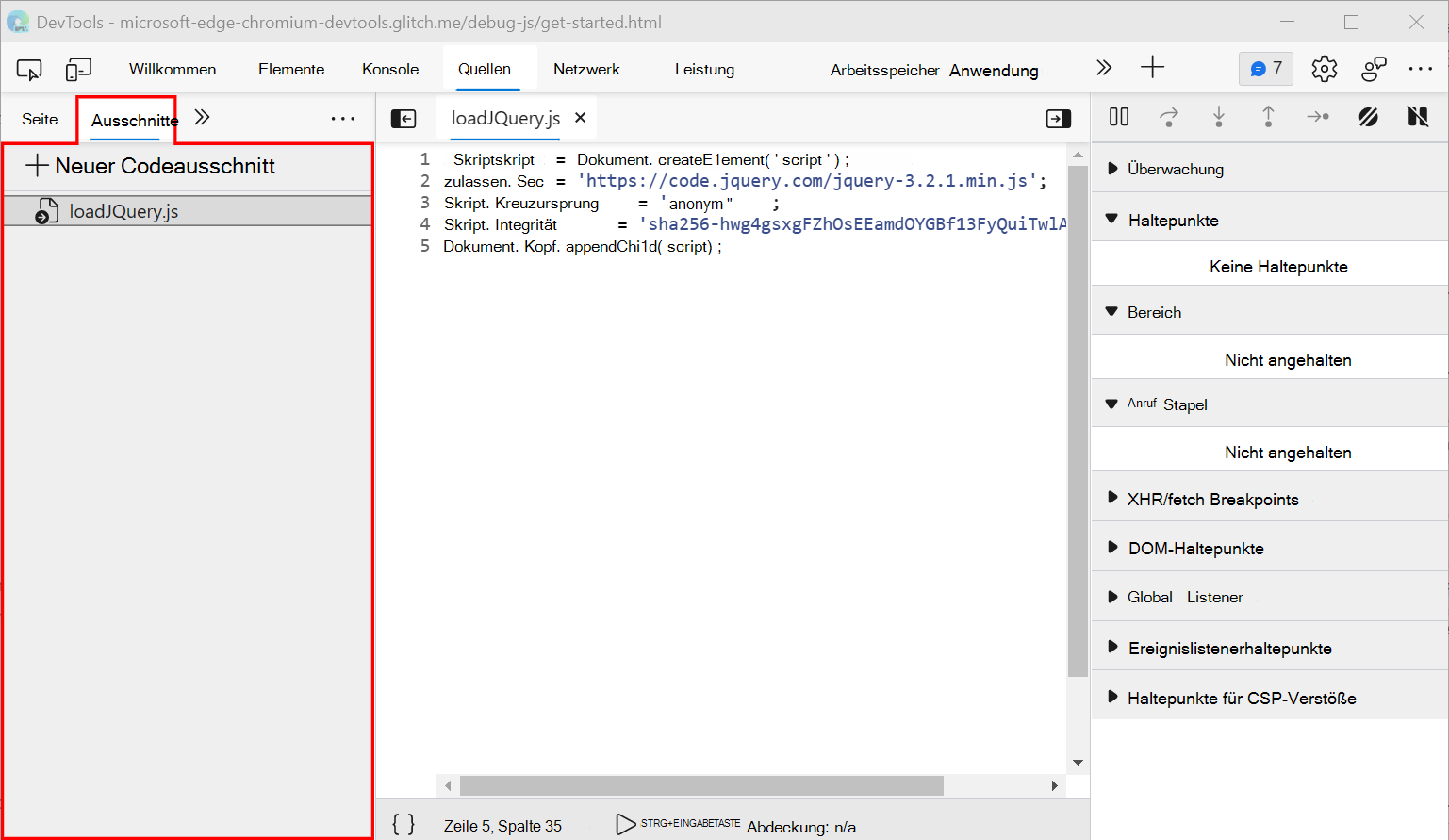
Task: Deactivate all breakpoints
Action: pyautogui.click(x=1368, y=117)
